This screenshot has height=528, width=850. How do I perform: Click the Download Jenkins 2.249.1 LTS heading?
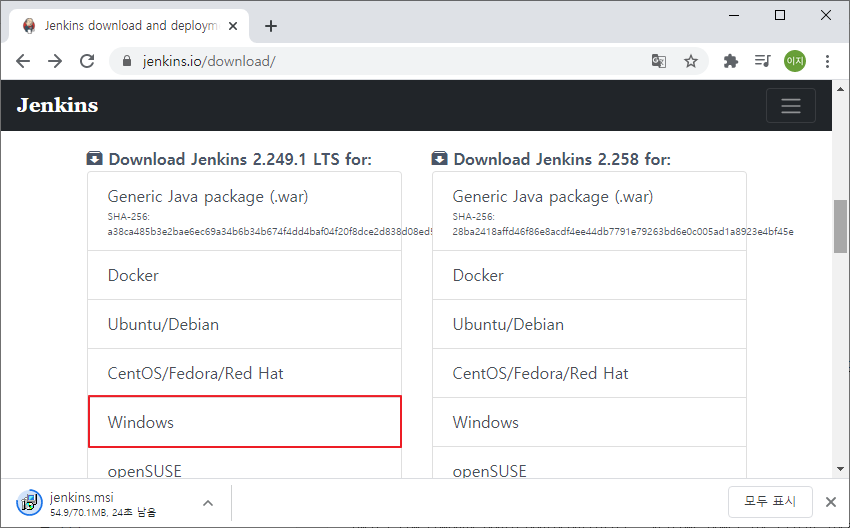click(x=240, y=159)
